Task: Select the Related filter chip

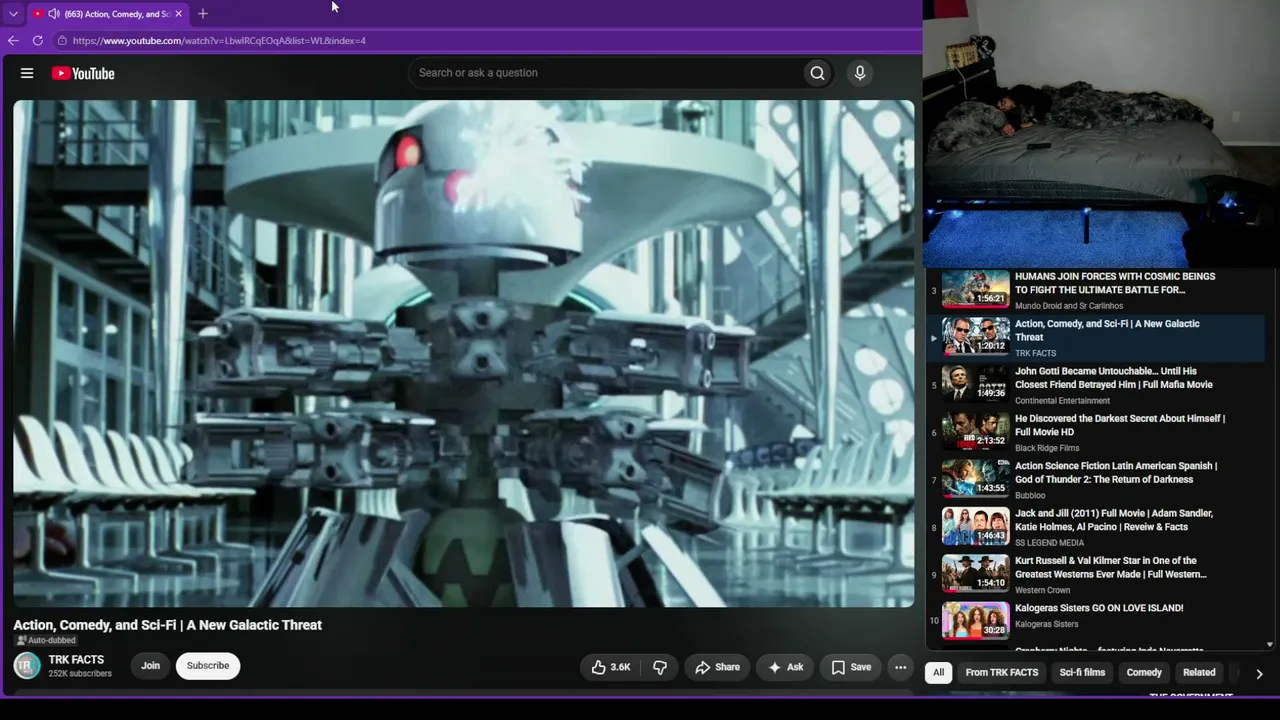Action: [x=1199, y=673]
